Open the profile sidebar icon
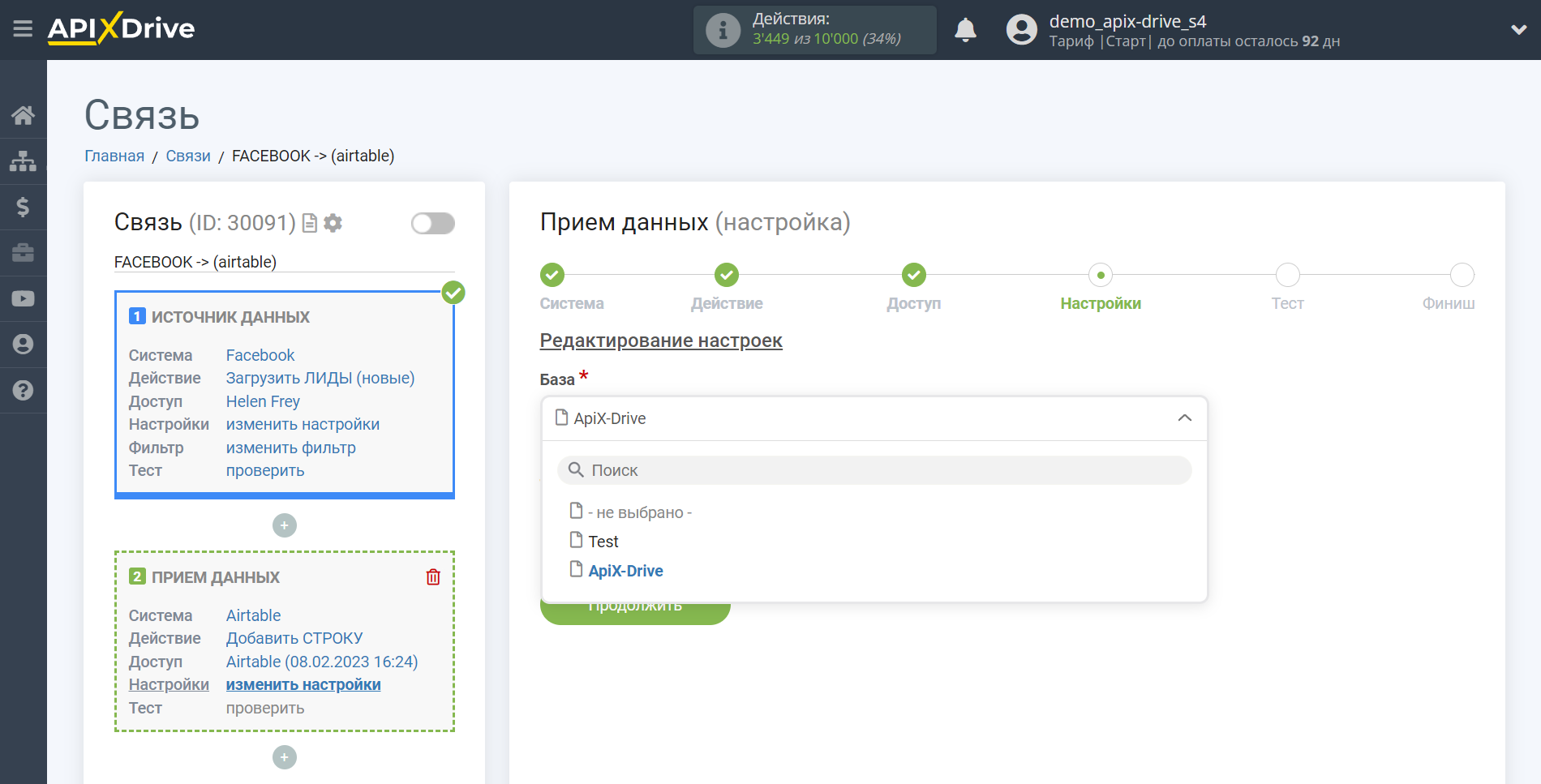Image resolution: width=1541 pixels, height=784 pixels. (x=23, y=345)
